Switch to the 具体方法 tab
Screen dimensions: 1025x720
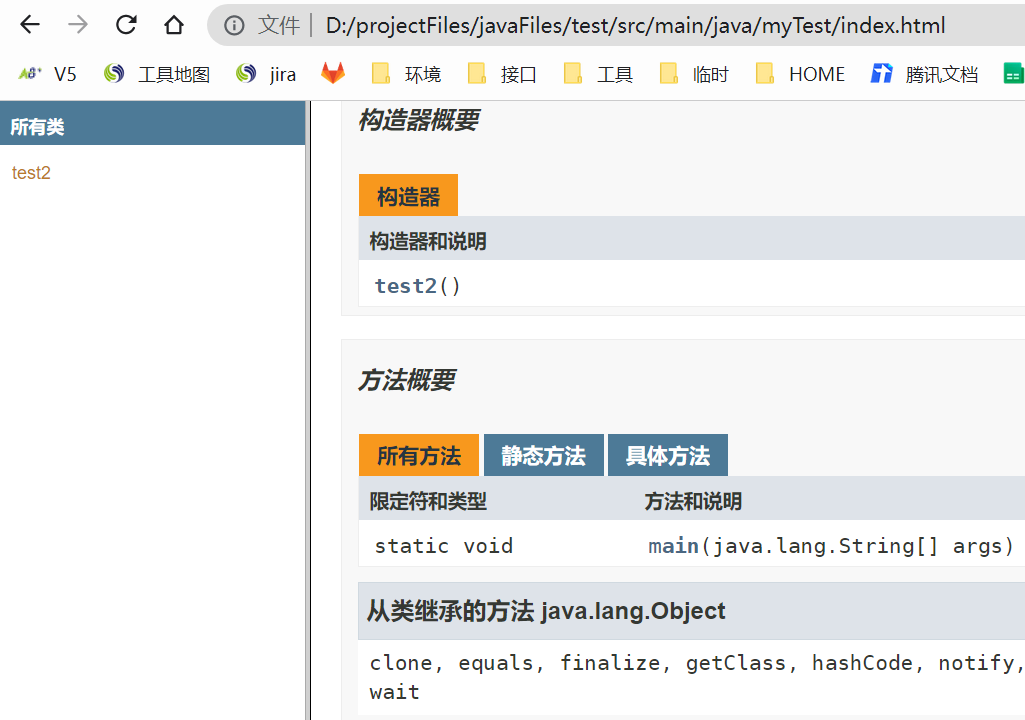tap(667, 455)
